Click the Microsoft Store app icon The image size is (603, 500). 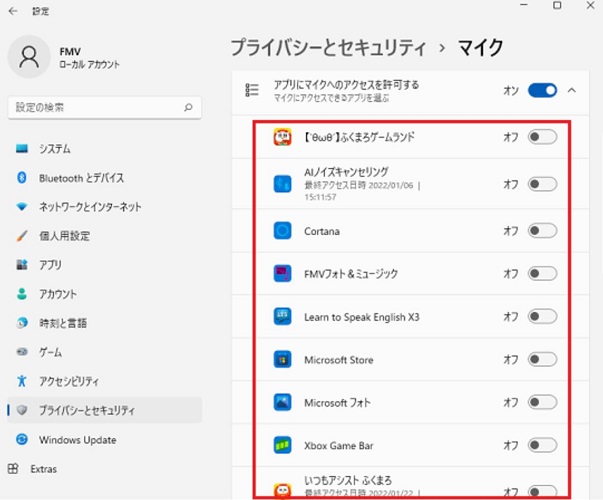coord(282,360)
